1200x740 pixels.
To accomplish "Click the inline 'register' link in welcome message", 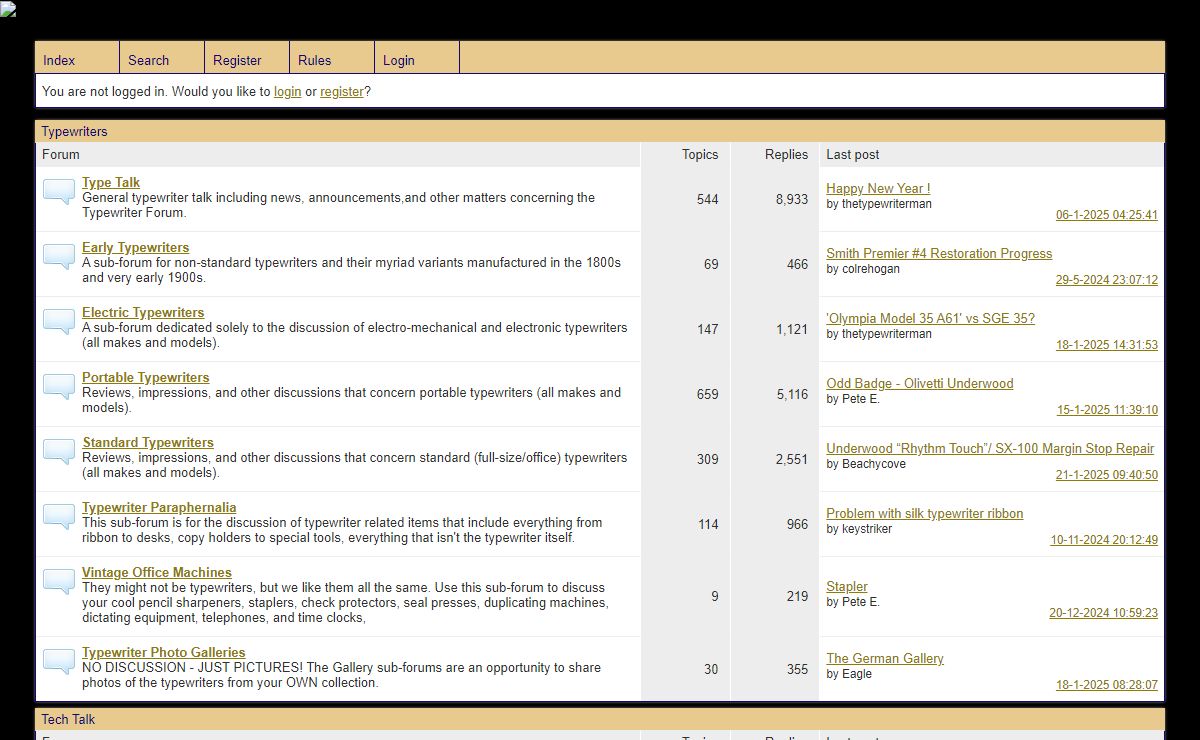I will click(342, 91).
